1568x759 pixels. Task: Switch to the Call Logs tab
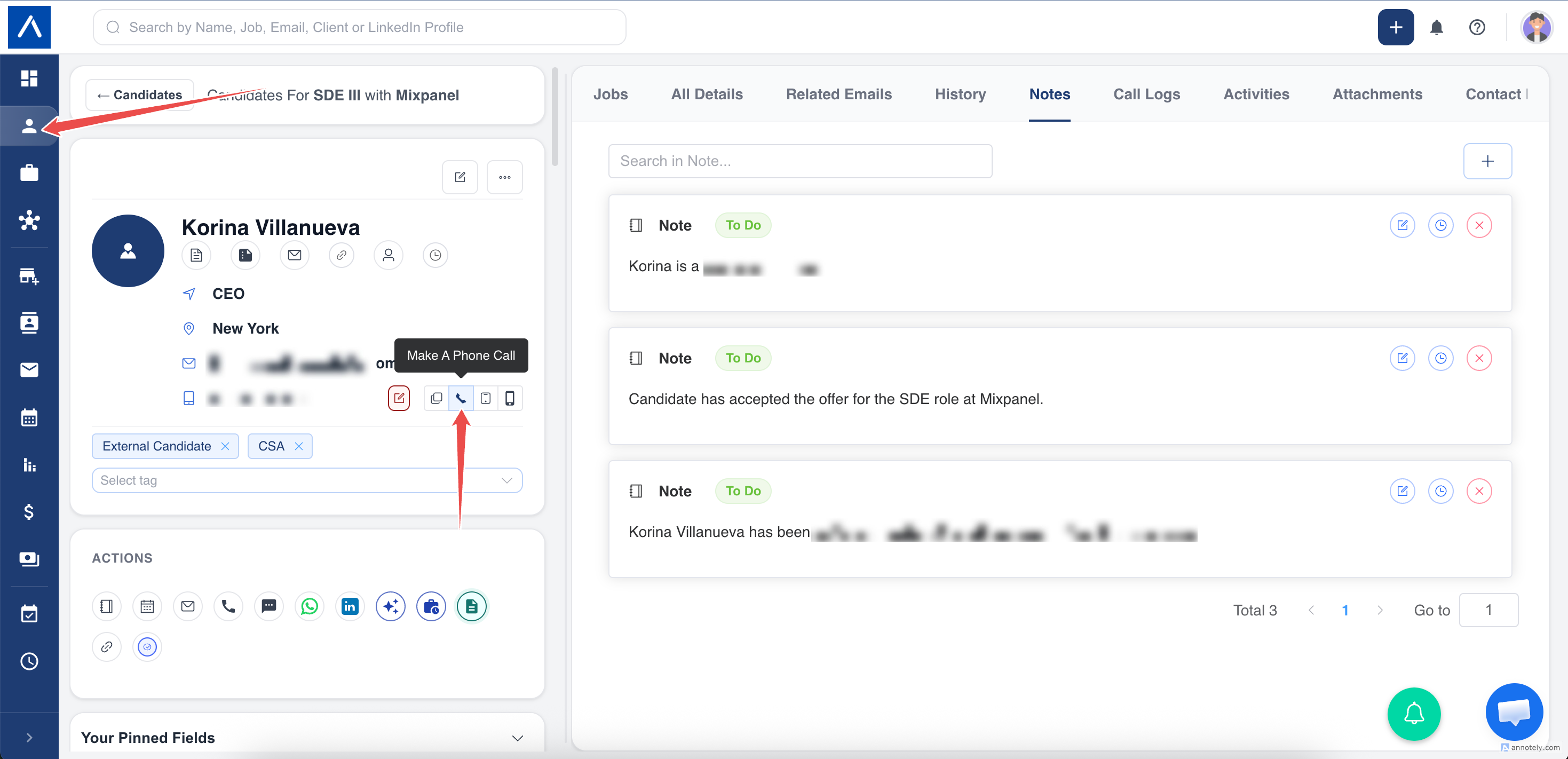point(1147,94)
